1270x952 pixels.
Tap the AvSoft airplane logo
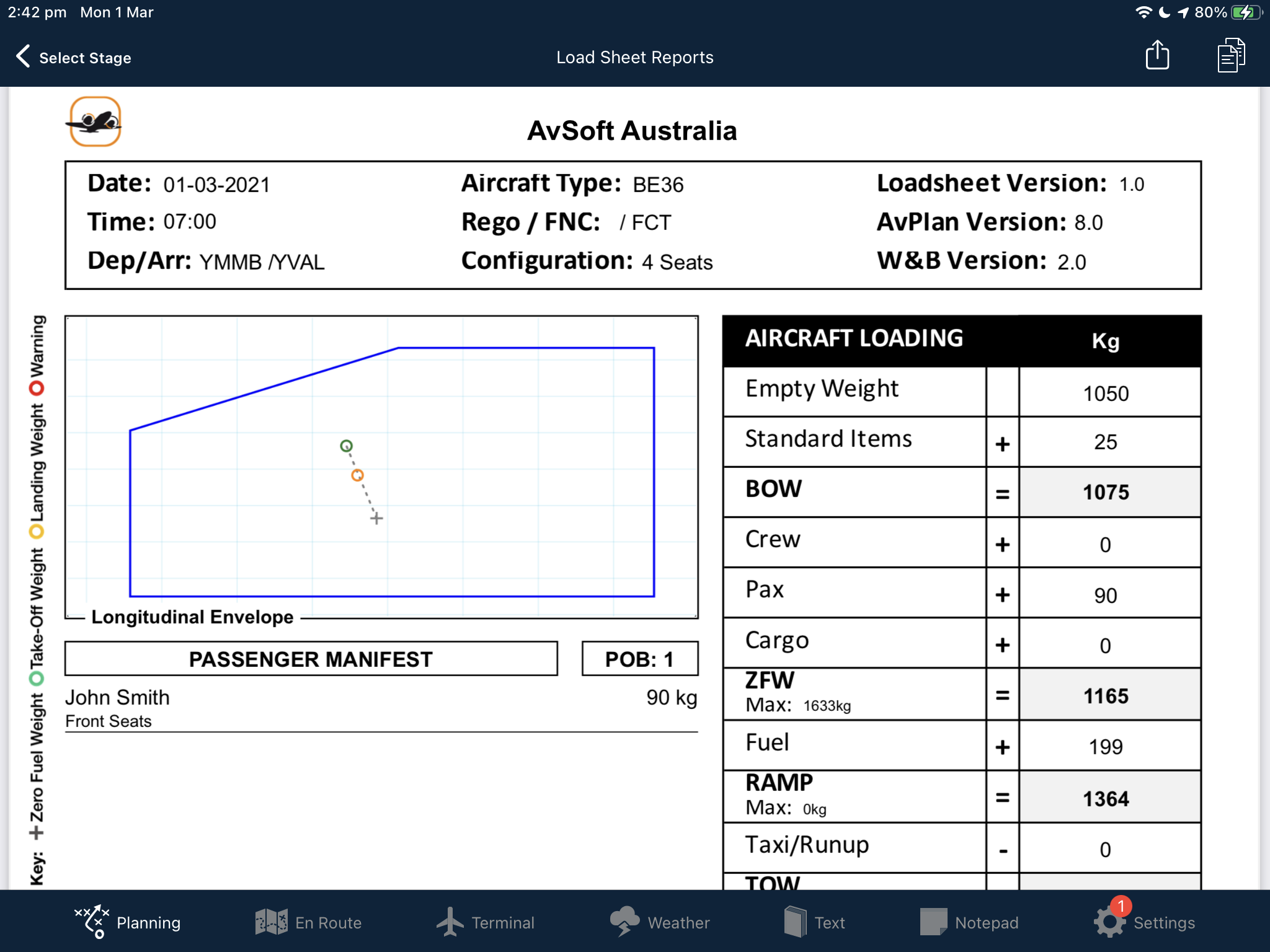tap(94, 121)
